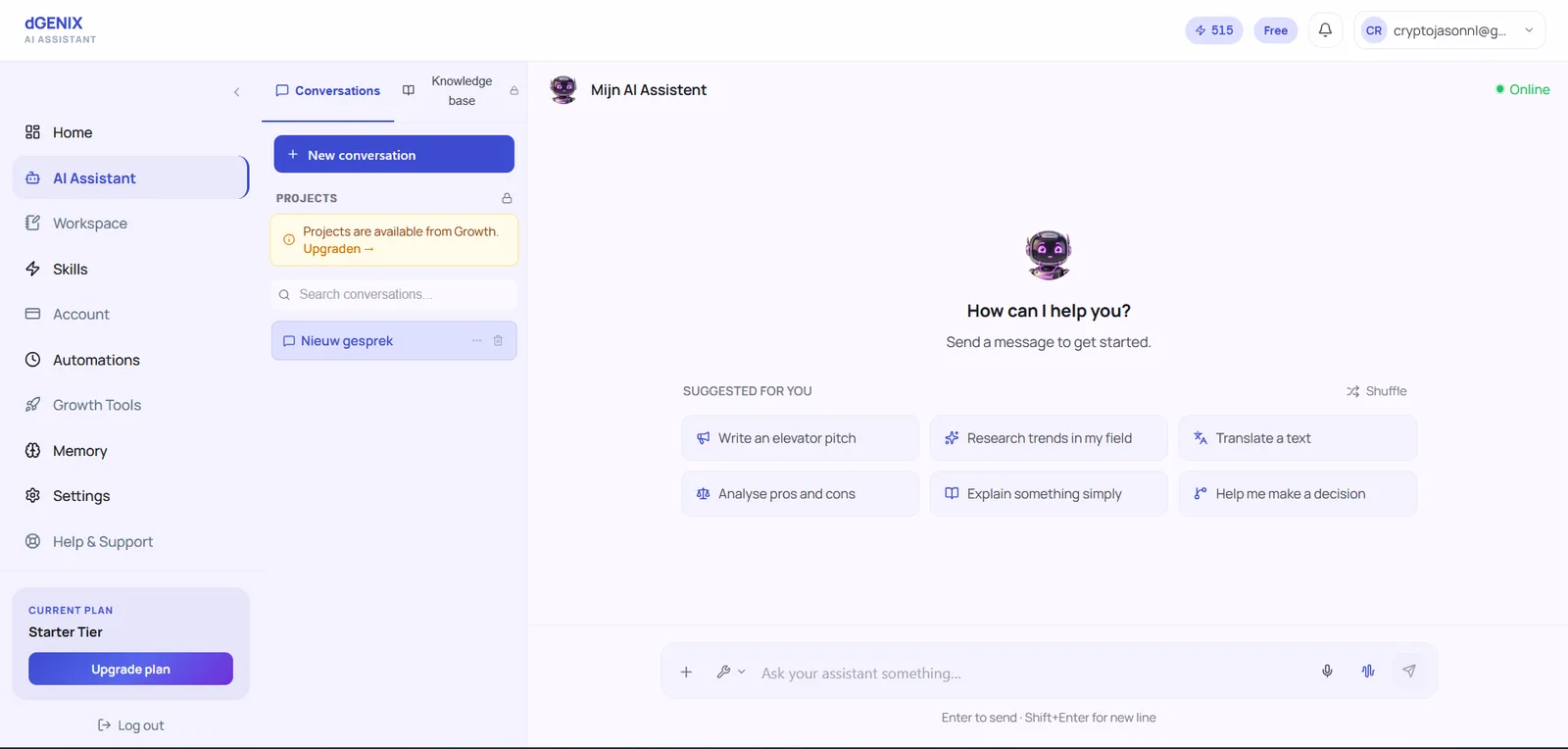Start voice mode with waveform icon
Viewport: 1568px width, 749px height.
(x=1368, y=672)
